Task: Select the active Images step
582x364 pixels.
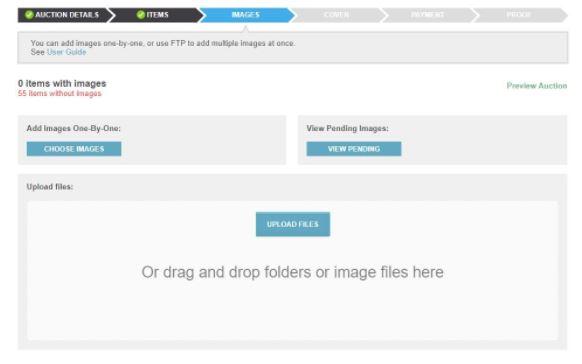Action: 246,15
